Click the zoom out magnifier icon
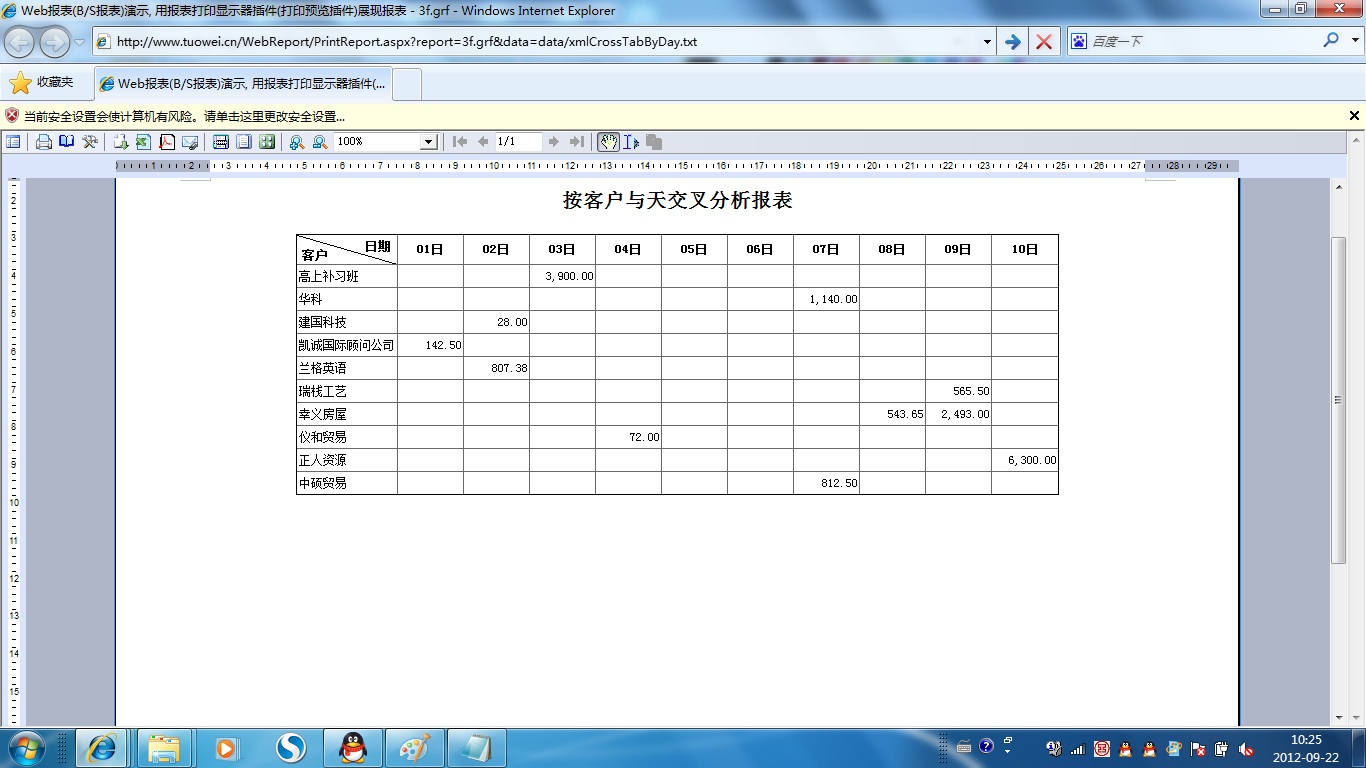Image resolution: width=1366 pixels, height=768 pixels. 320,142
